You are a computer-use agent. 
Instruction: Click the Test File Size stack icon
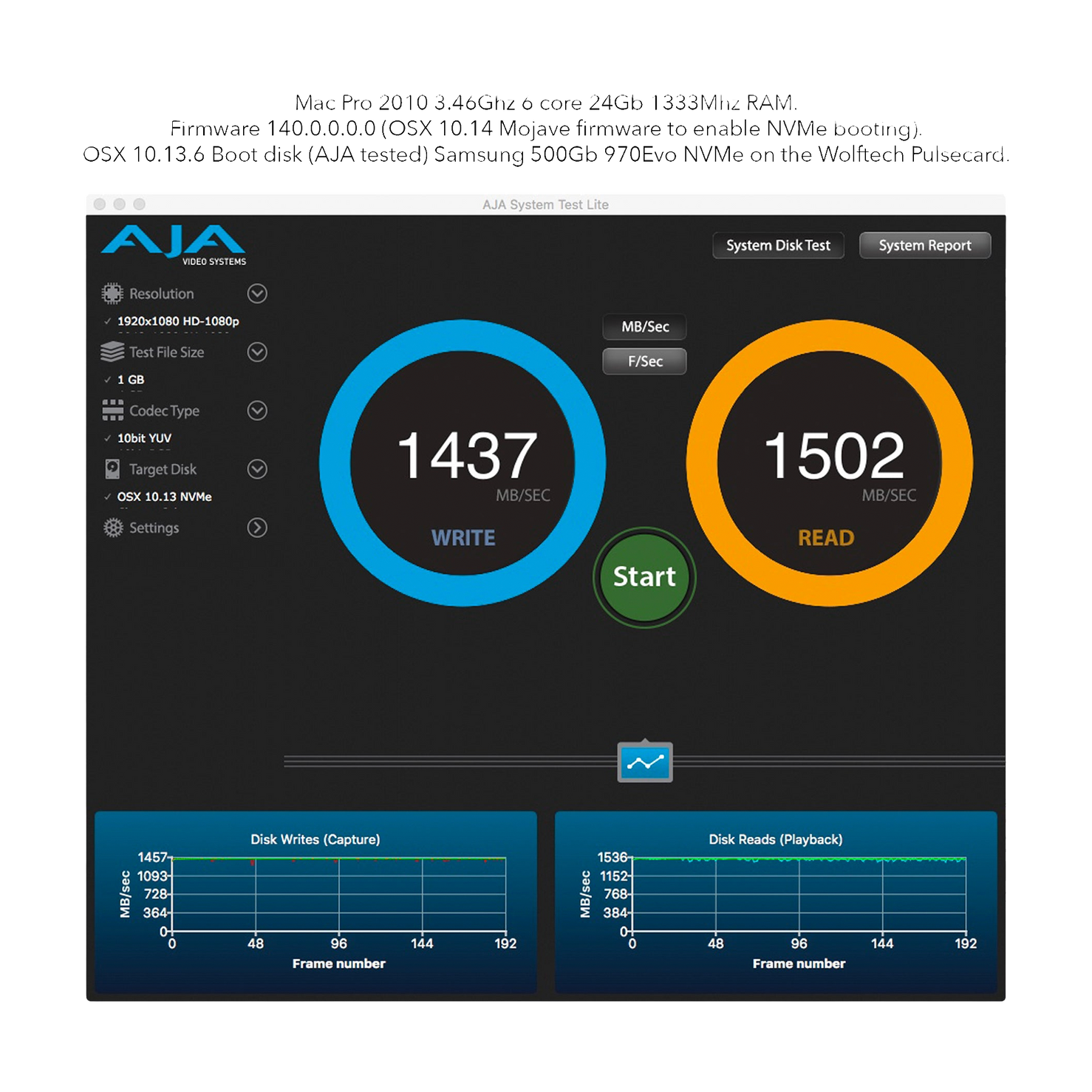click(x=112, y=352)
